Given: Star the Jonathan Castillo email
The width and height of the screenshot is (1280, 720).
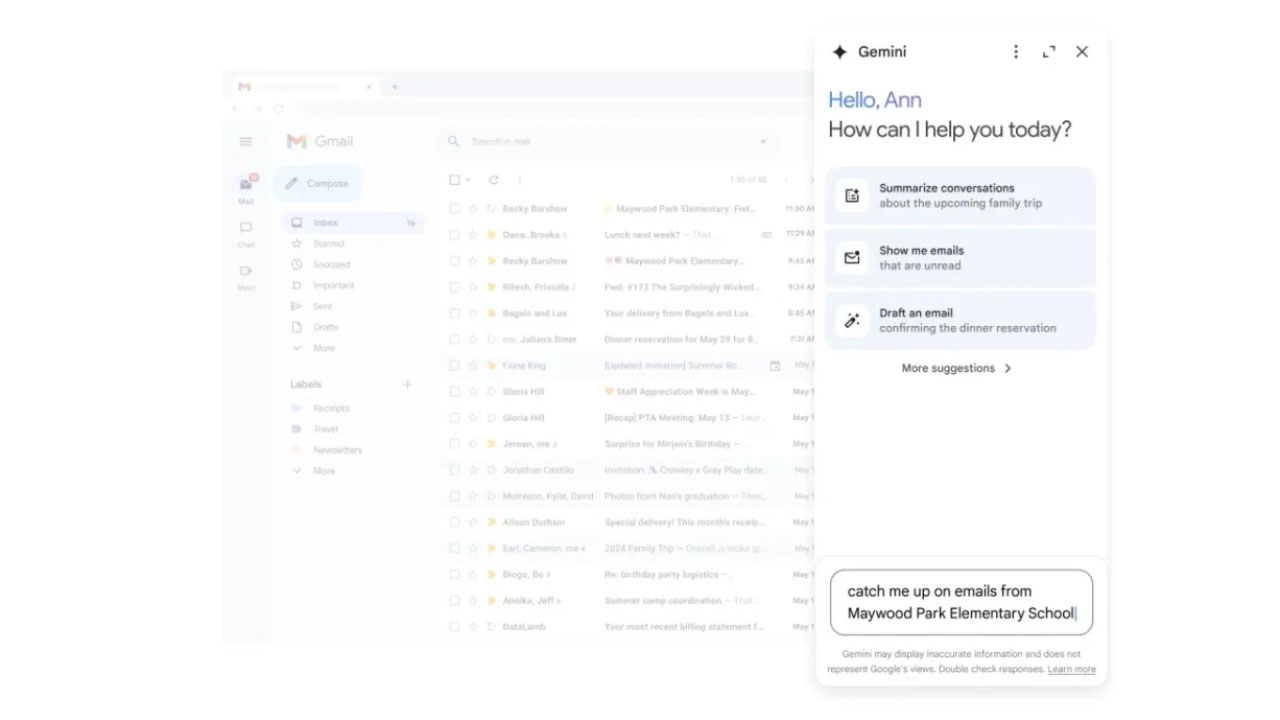Looking at the screenshot, I should 473,470.
